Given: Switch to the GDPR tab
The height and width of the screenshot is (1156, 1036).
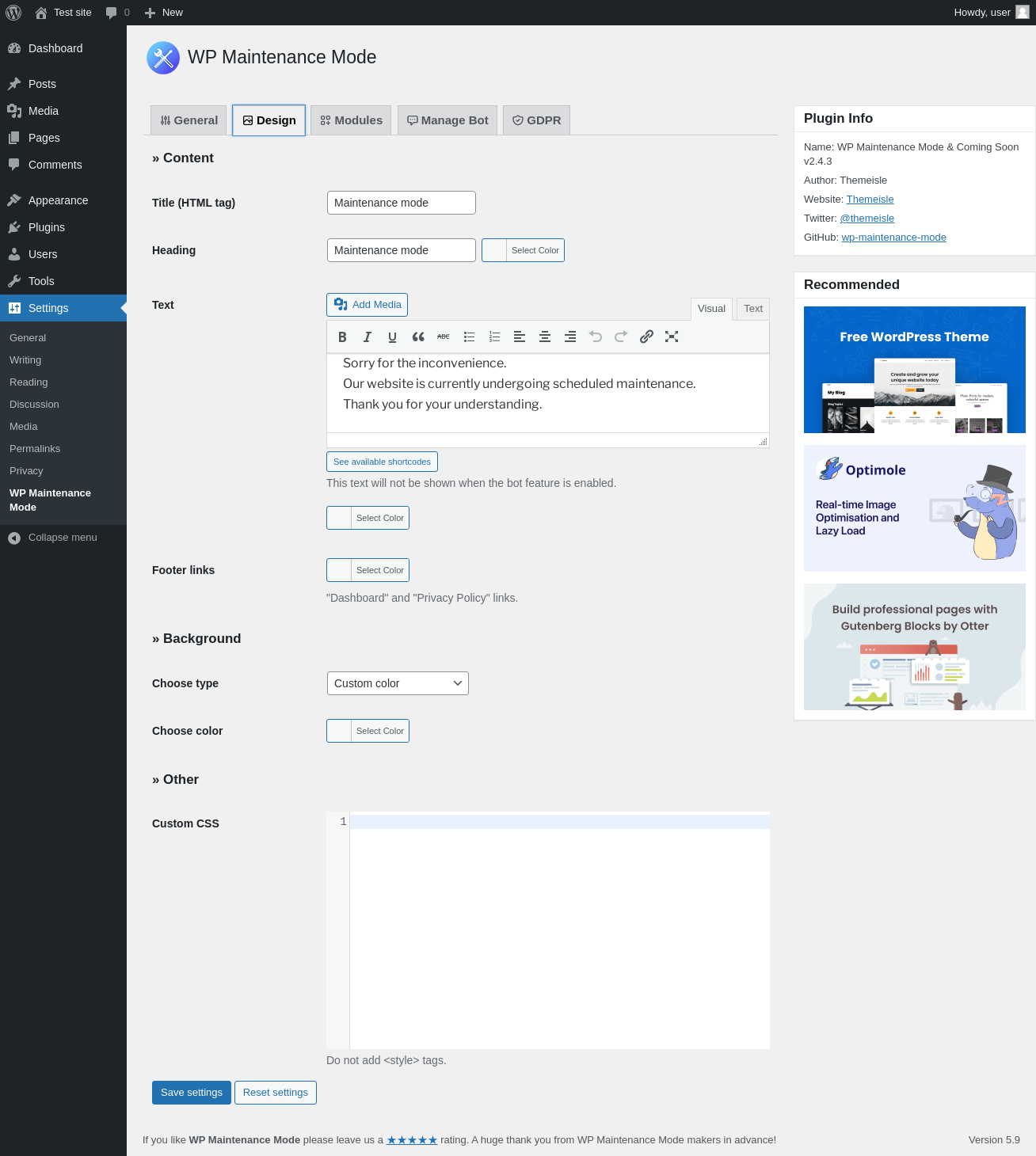Looking at the screenshot, I should pyautogui.click(x=536, y=120).
